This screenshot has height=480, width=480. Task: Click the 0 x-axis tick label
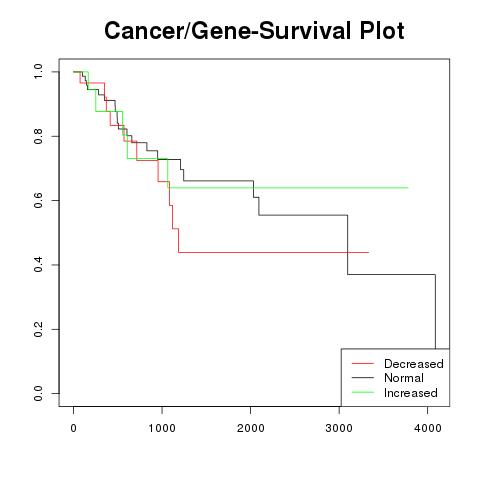click(x=73, y=428)
